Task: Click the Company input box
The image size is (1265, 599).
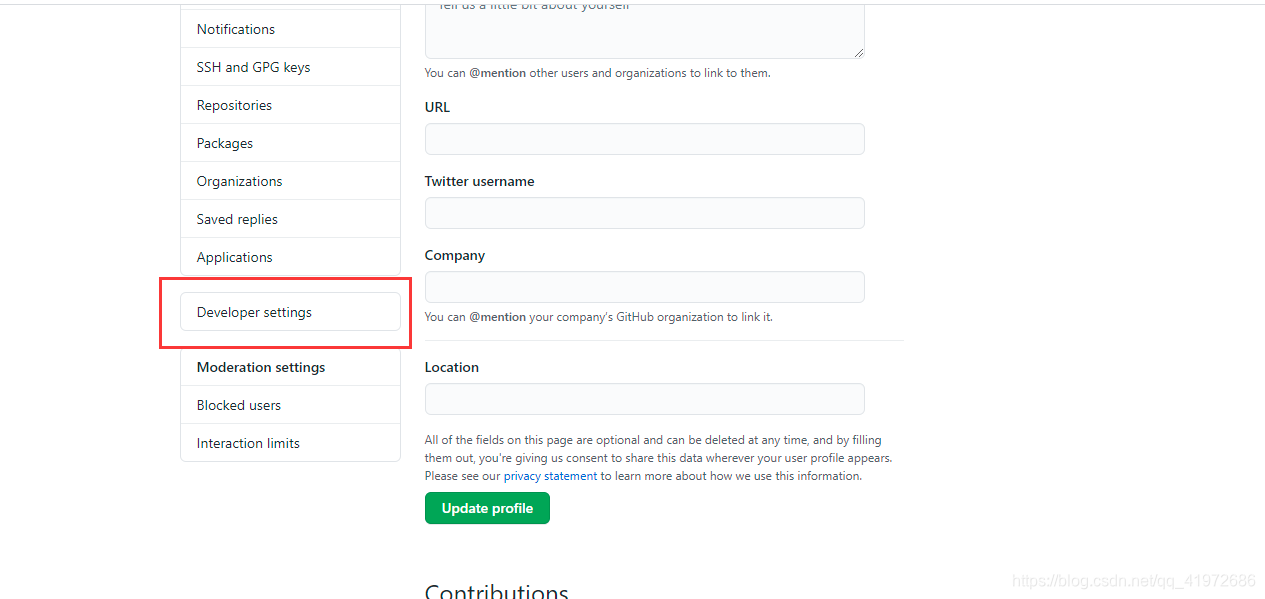Action: [644, 286]
